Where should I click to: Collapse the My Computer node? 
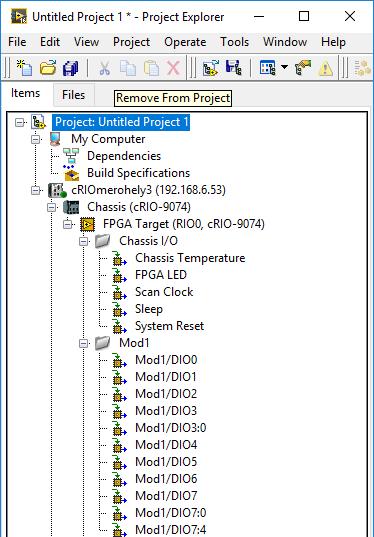point(36,139)
